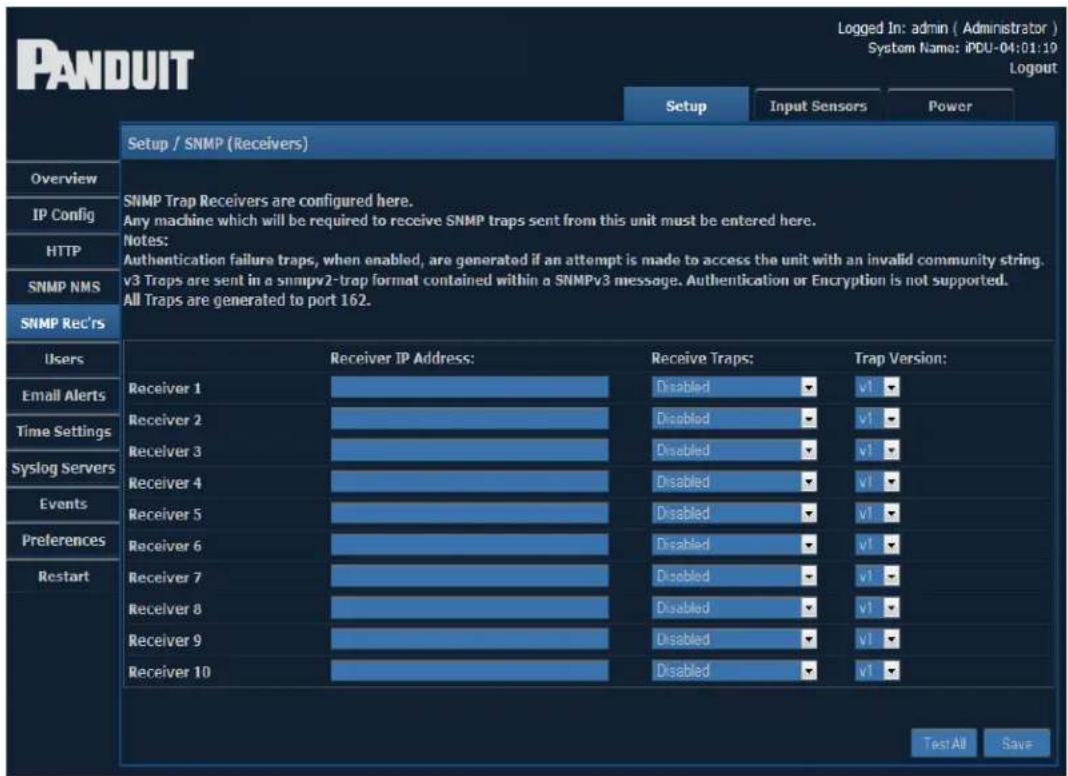This screenshot has width=1068, height=776.
Task: Click the 'Receive Traps:' column header
Action: (702, 358)
